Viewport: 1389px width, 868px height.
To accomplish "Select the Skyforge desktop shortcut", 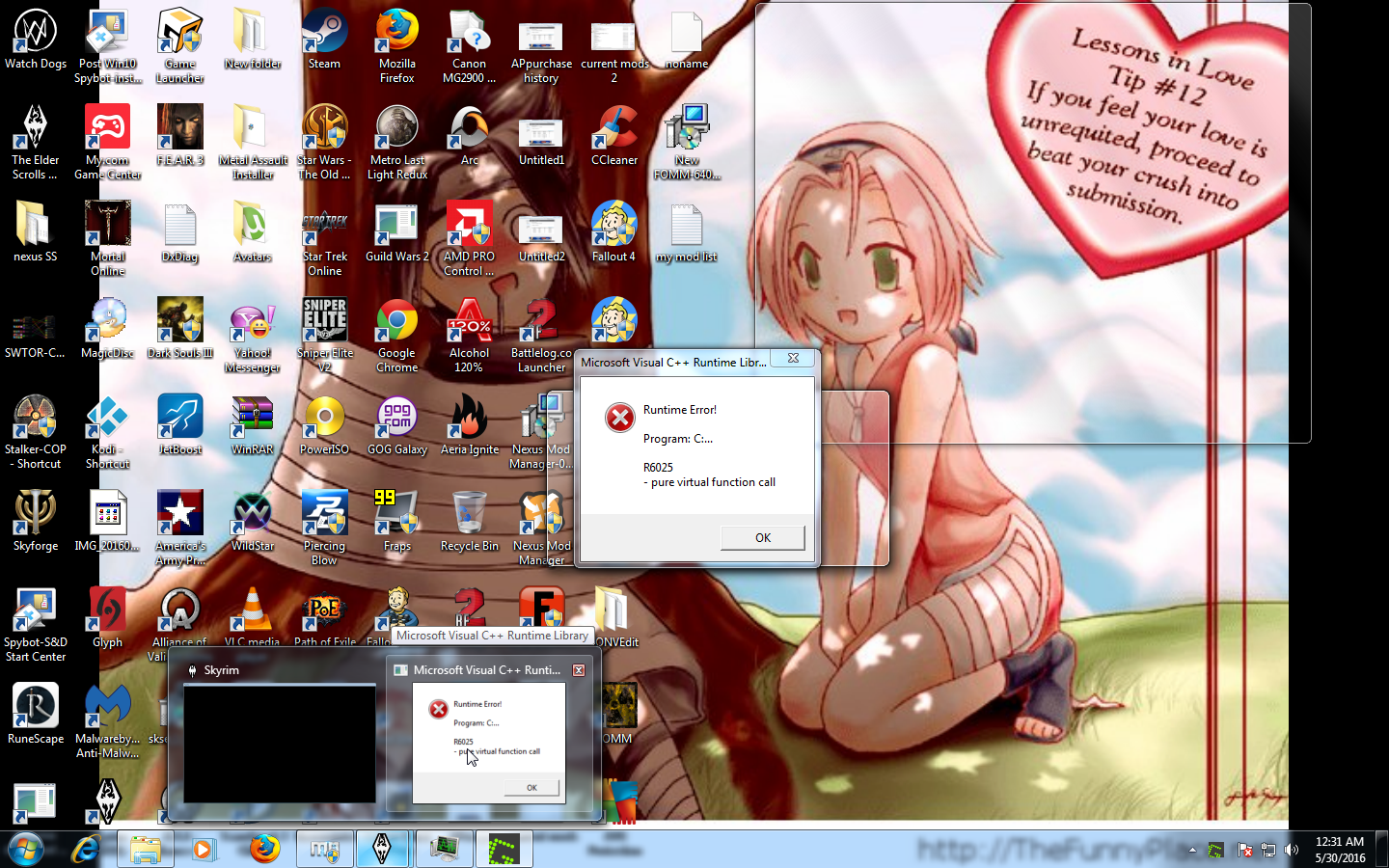I will click(36, 522).
